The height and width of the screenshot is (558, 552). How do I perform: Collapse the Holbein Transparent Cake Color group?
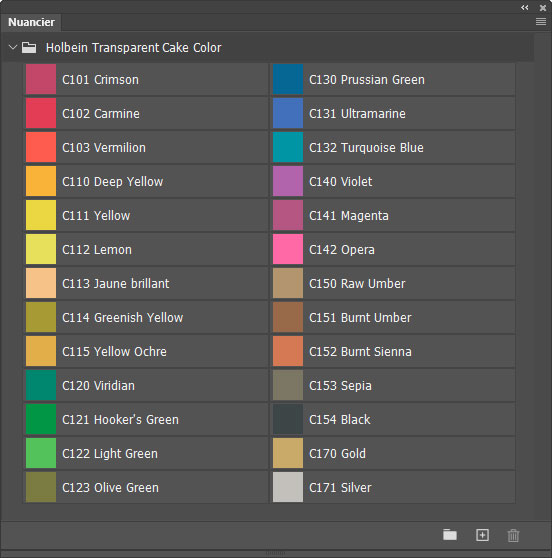pos(13,47)
